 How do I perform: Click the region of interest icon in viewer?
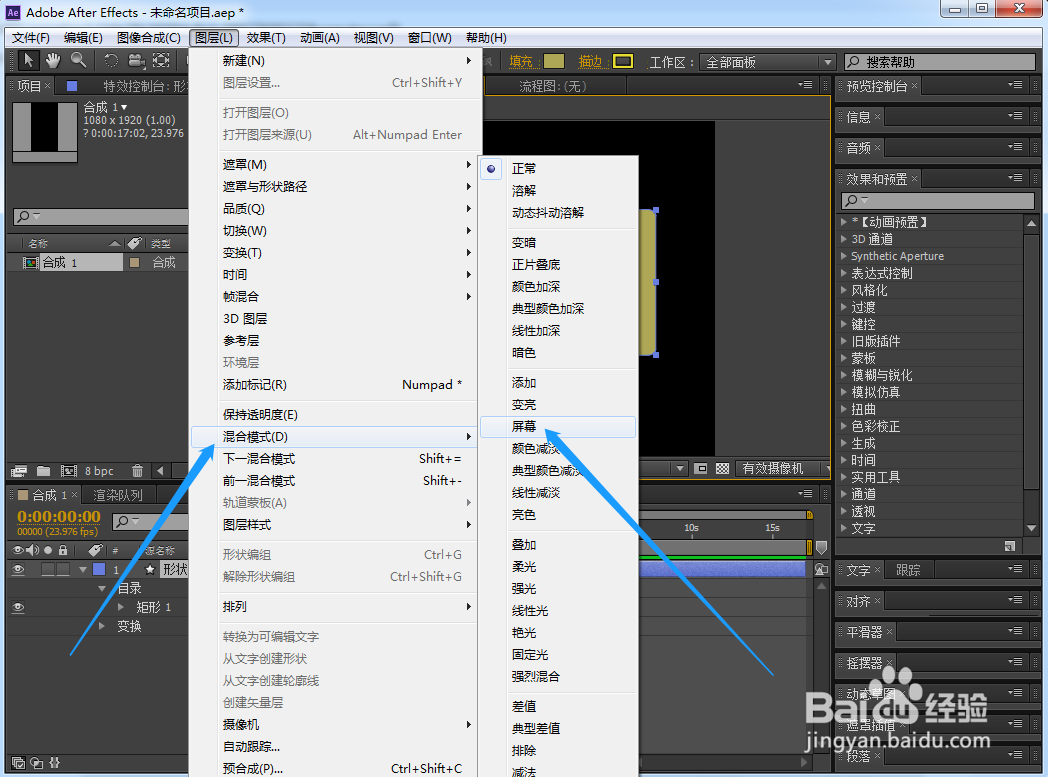click(x=700, y=469)
